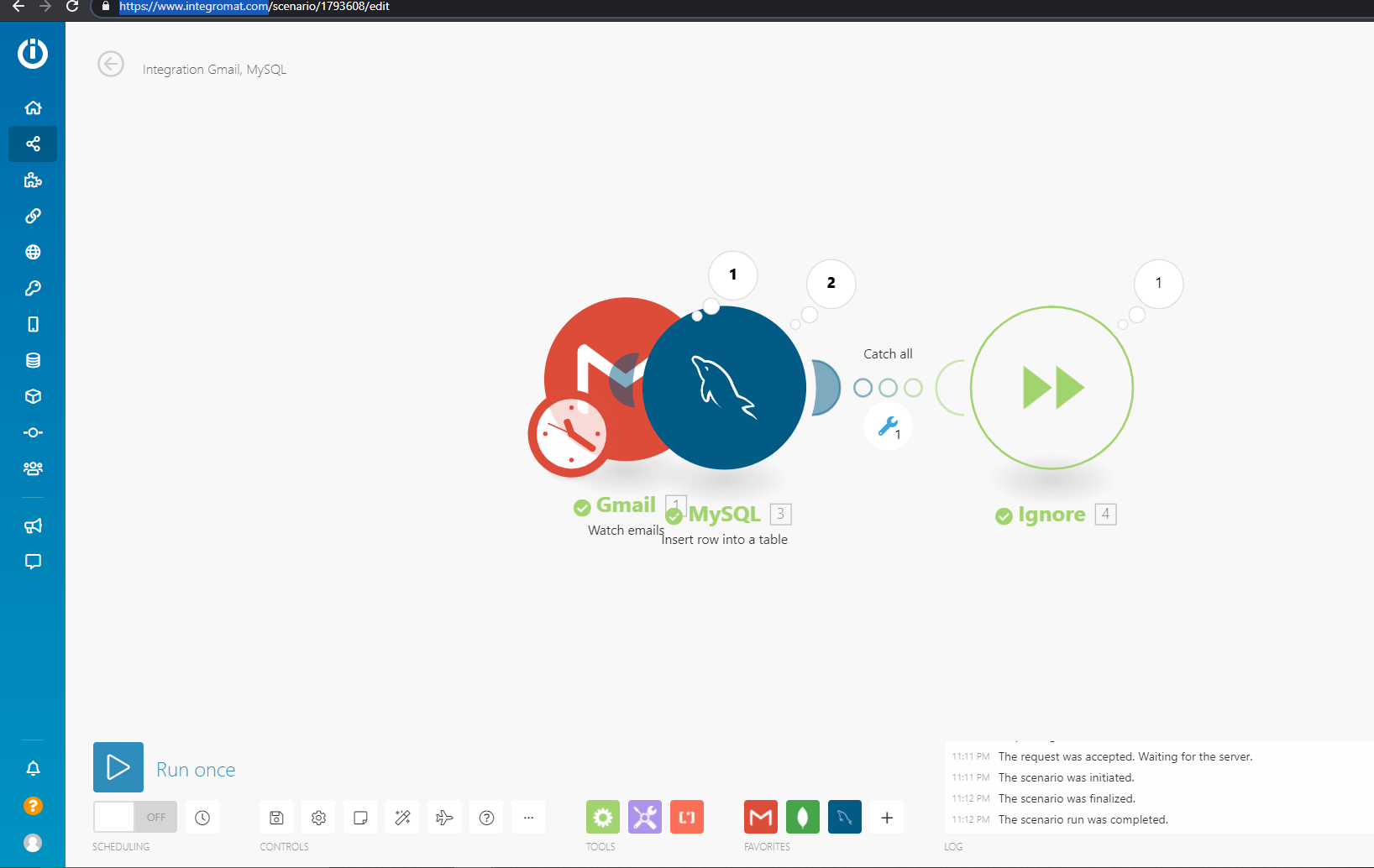Toggle the scheduling OFF switch
This screenshot has width=1374, height=868.
135,817
